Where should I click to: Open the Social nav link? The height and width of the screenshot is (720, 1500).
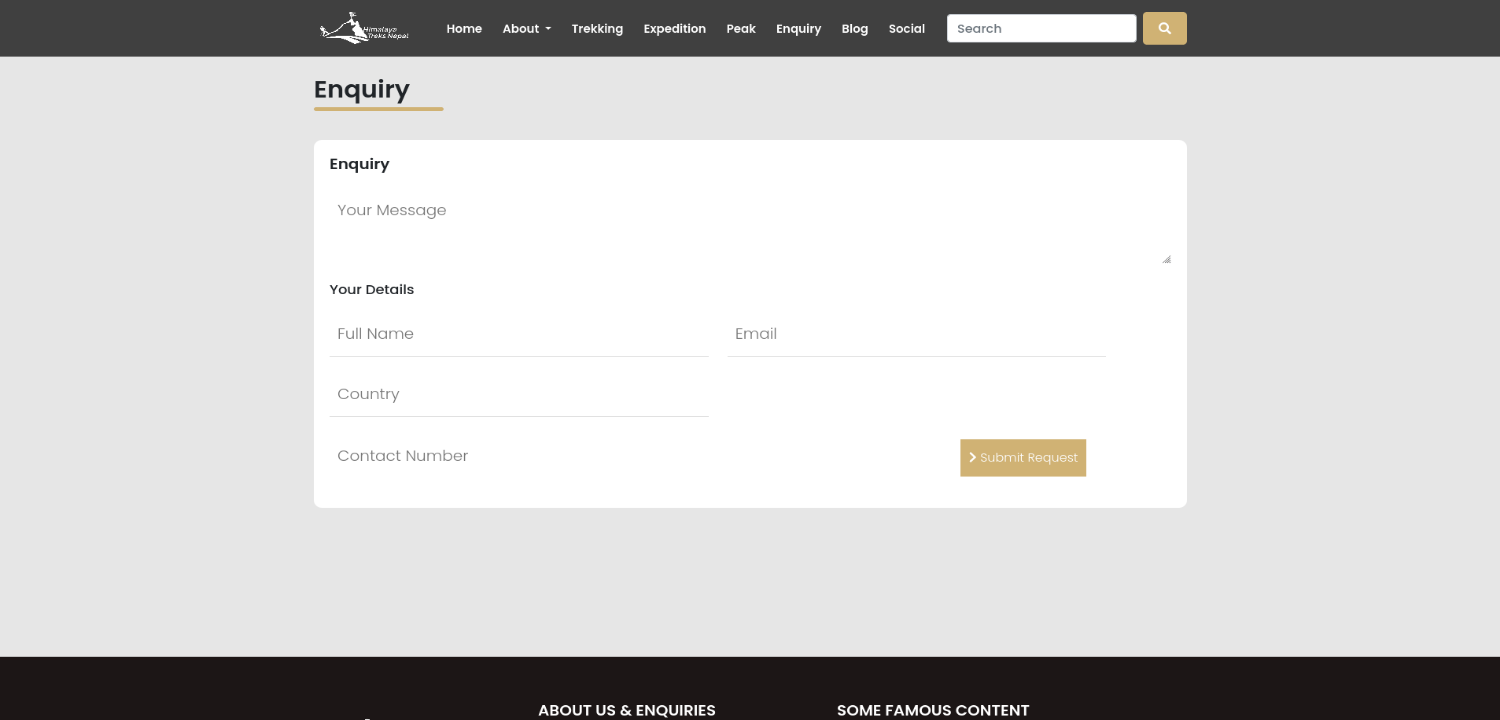[x=907, y=28]
